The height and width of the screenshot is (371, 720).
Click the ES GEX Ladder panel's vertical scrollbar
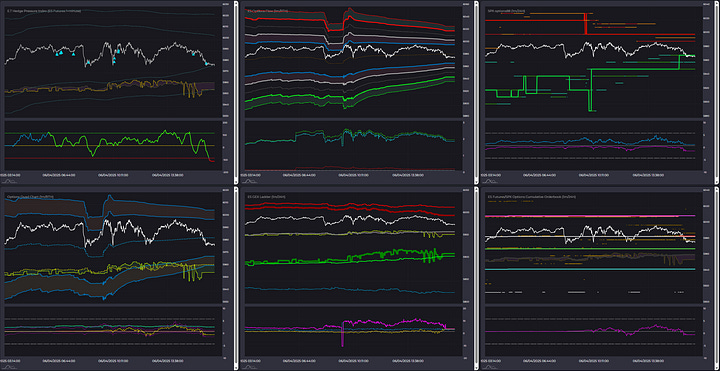coord(476,278)
